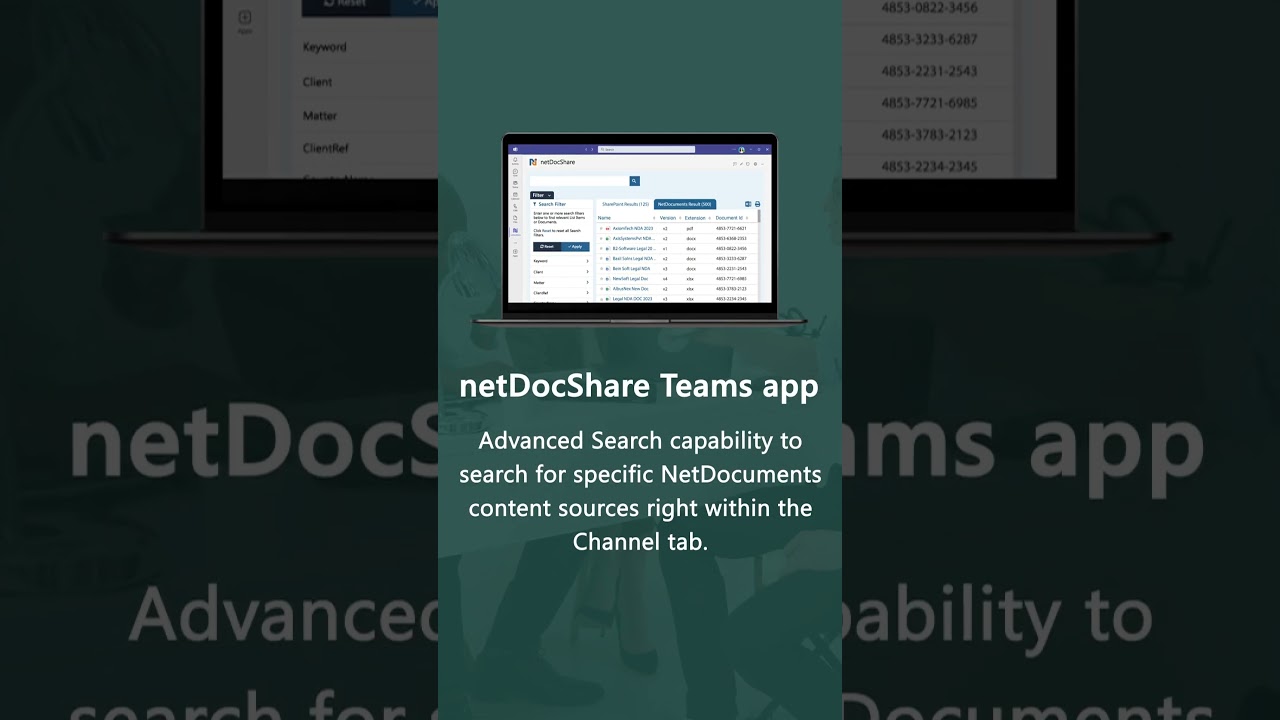Click the Search Filter panel heading
Screen dimensions: 1280x720
point(550,204)
